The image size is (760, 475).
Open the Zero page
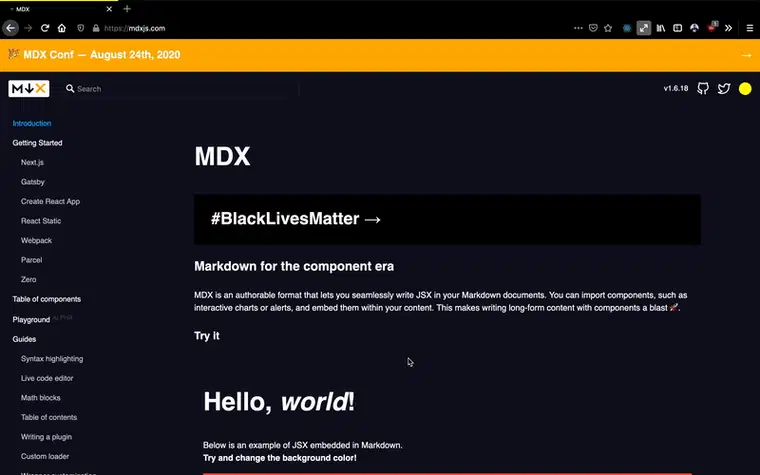click(x=28, y=279)
